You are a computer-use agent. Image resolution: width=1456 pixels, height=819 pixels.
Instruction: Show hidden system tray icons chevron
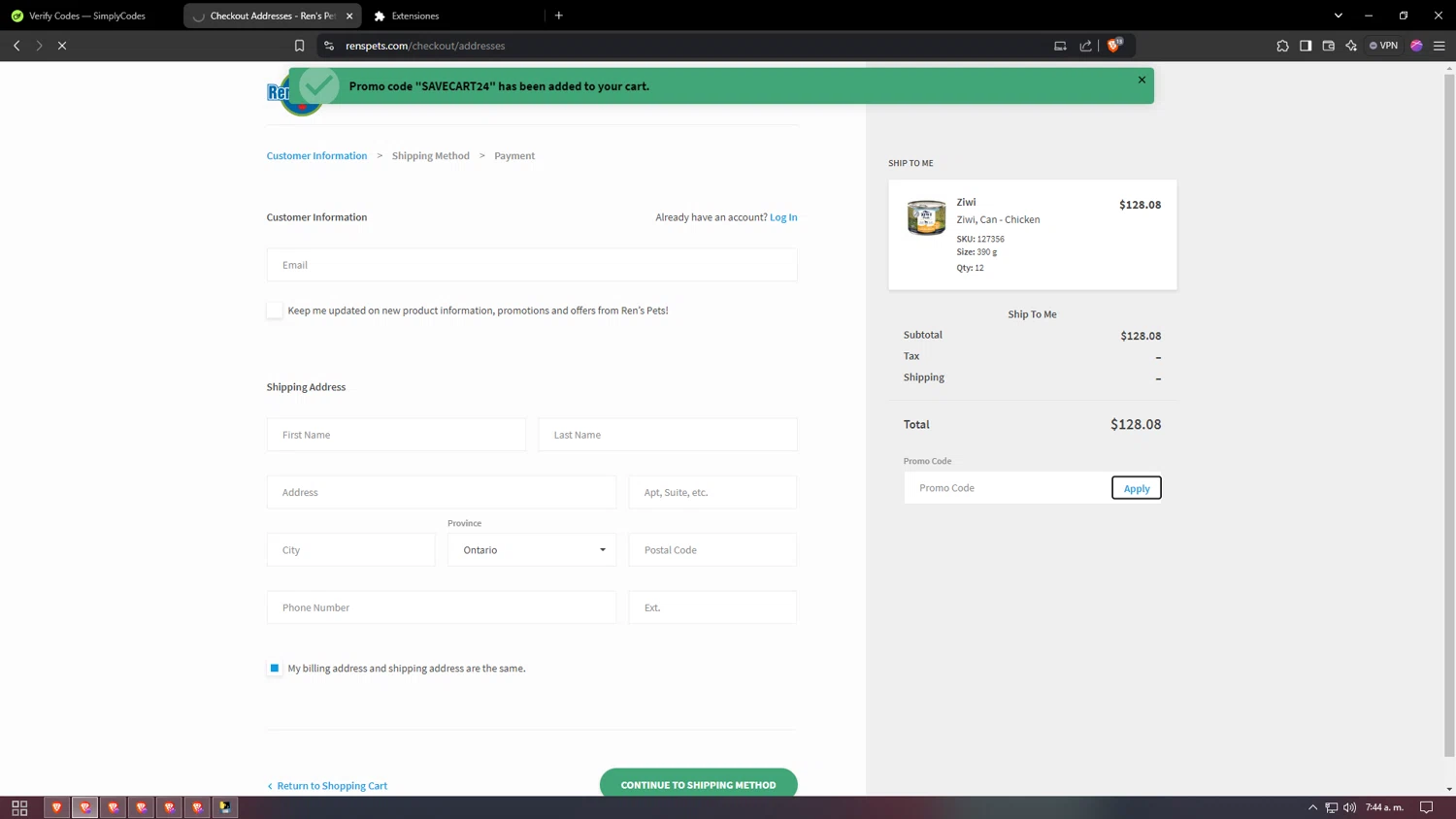tap(1312, 807)
